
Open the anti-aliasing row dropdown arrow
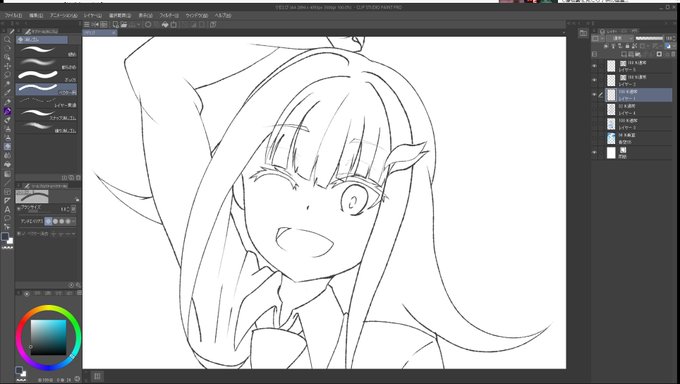[x=74, y=221]
